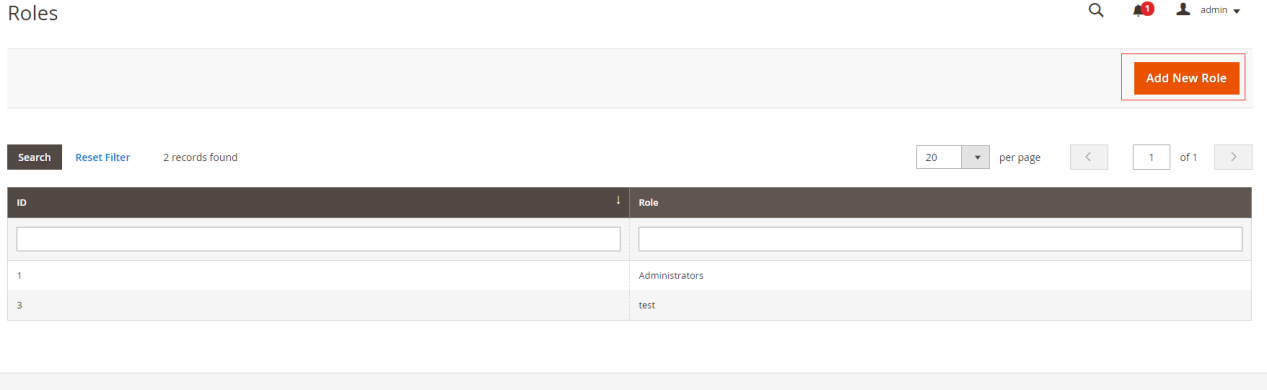
Task: Click the red notification count badge
Action: [1148, 9]
